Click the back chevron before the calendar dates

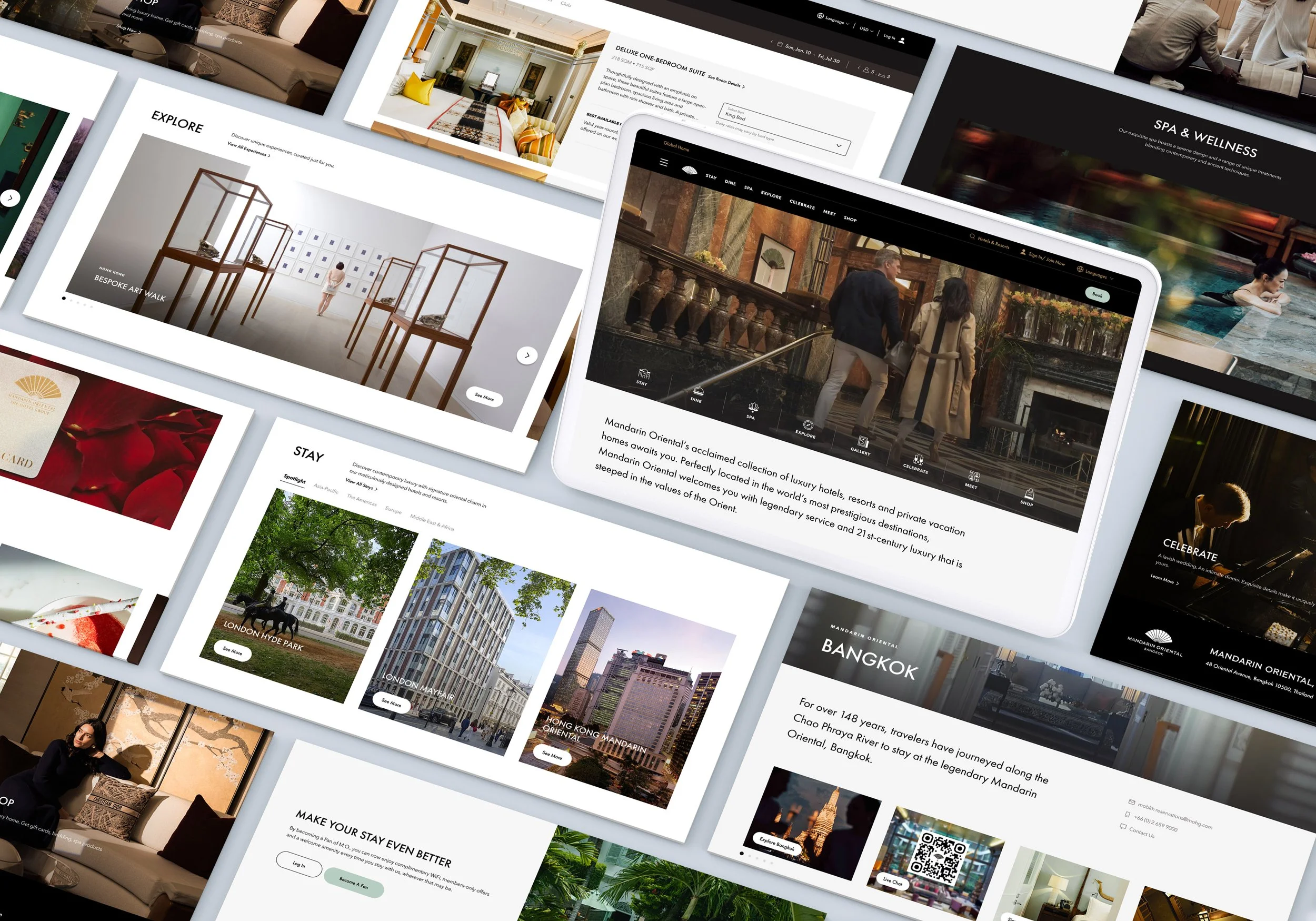tap(772, 42)
